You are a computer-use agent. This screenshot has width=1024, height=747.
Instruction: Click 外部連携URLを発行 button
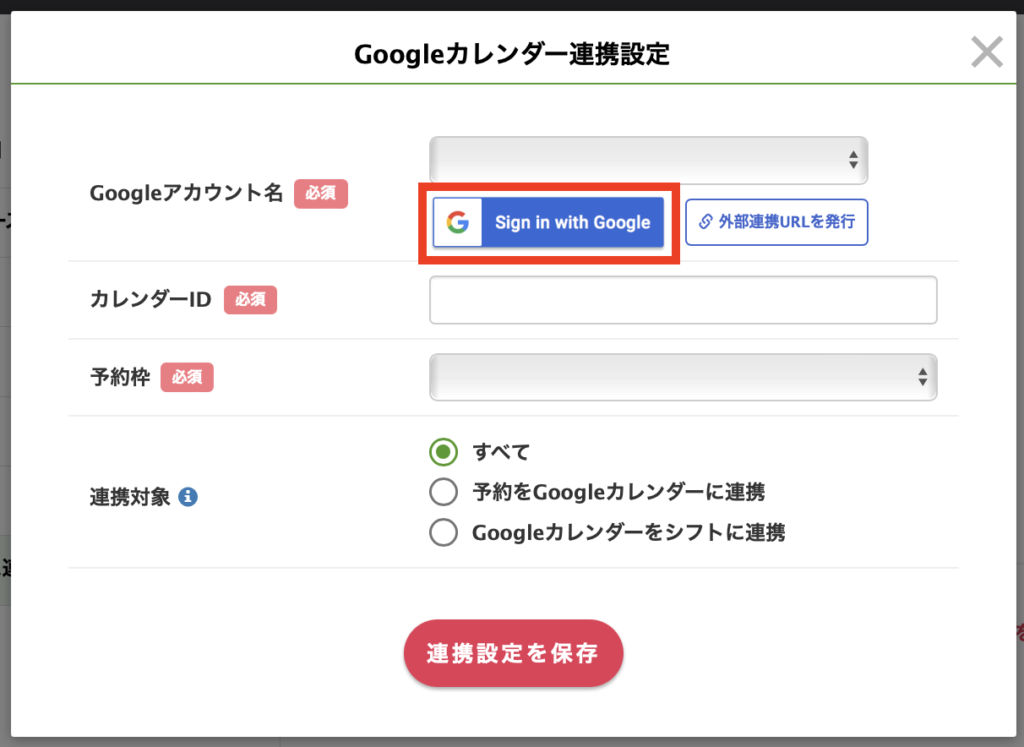pyautogui.click(x=776, y=222)
